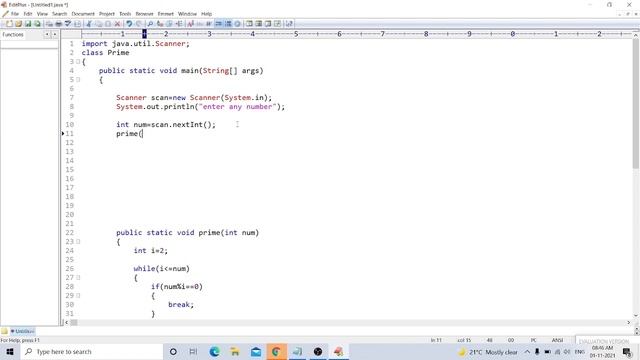
Task: Open the weather widget '21°C Mostly clear'
Action: [x=488, y=352]
